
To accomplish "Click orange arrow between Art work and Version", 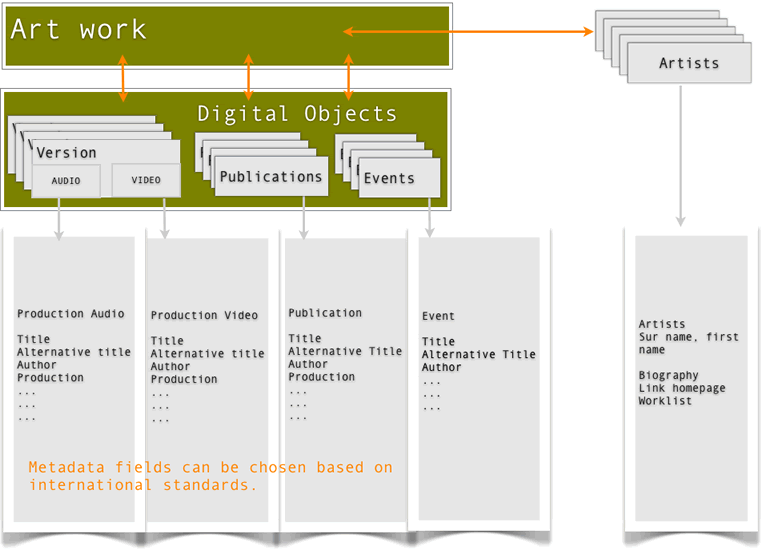I will [123, 79].
